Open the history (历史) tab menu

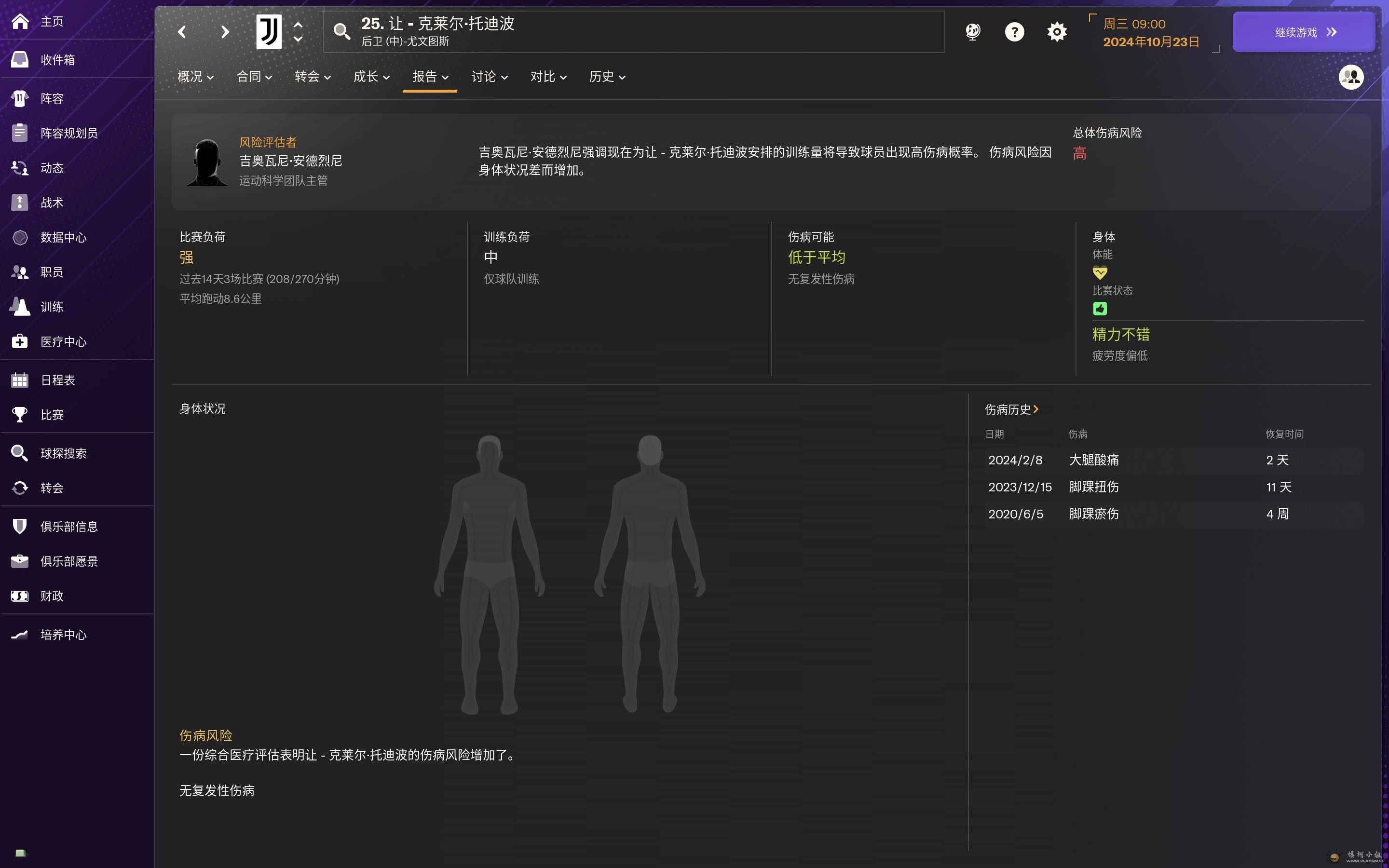pyautogui.click(x=607, y=77)
